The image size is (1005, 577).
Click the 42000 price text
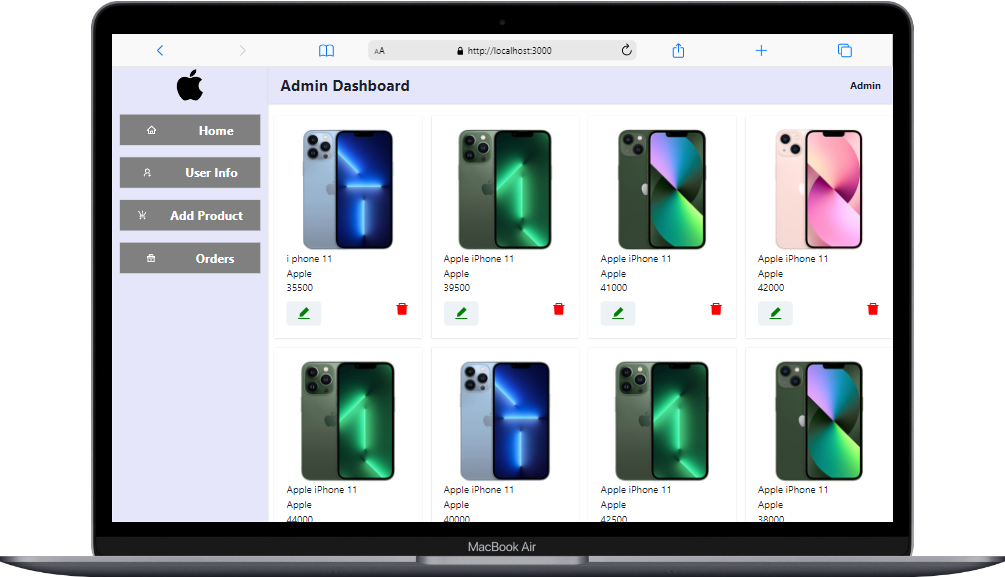coord(771,287)
